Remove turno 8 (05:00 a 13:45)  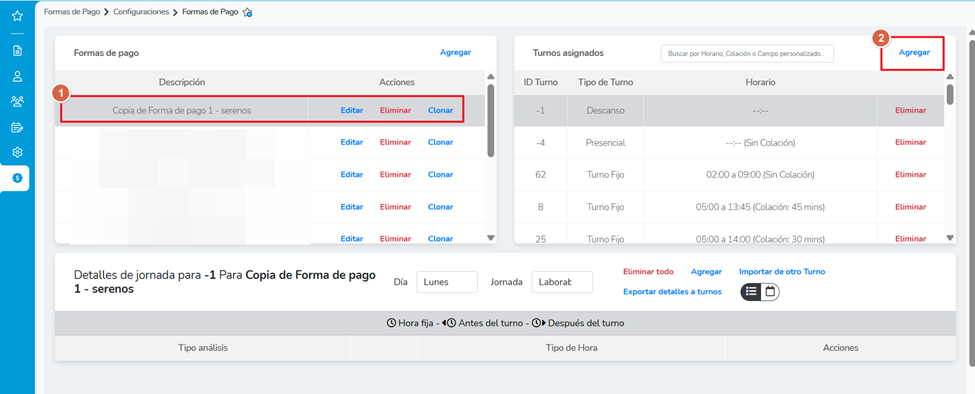[910, 207]
